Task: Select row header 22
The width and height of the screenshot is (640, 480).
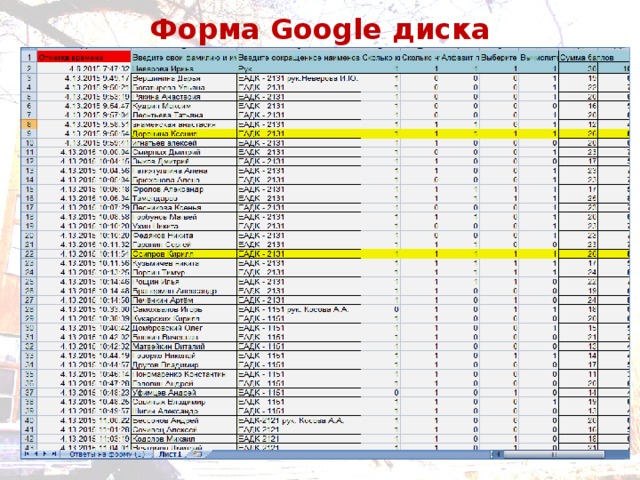Action: coord(29,253)
